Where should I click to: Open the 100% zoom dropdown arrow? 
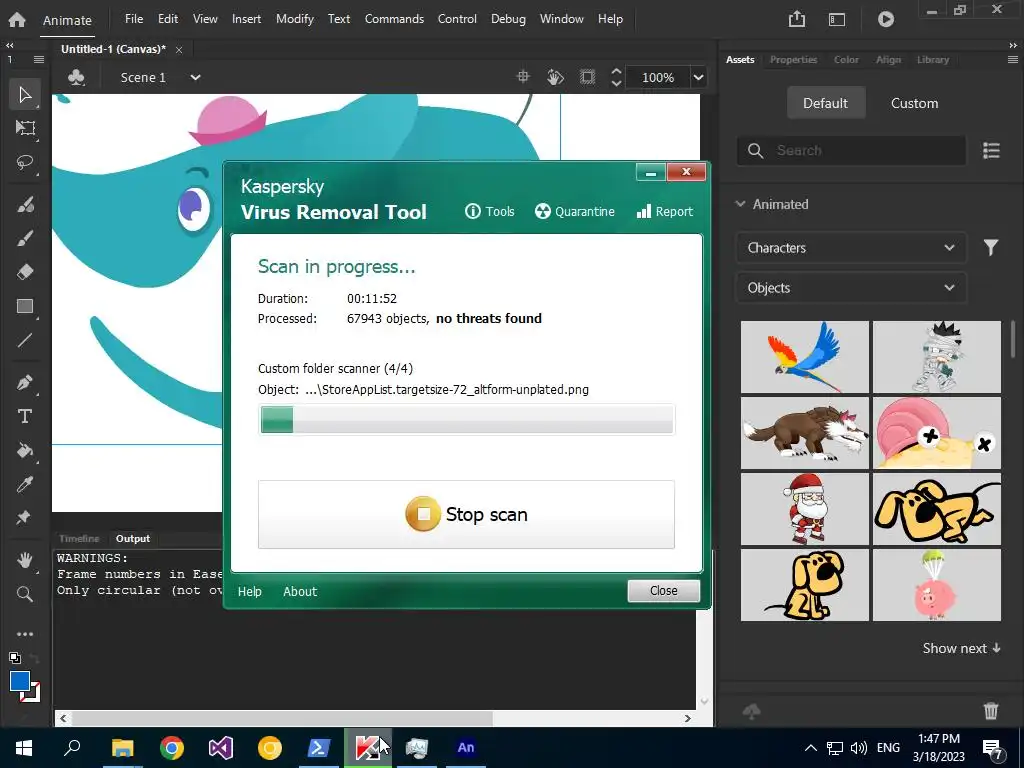point(698,77)
